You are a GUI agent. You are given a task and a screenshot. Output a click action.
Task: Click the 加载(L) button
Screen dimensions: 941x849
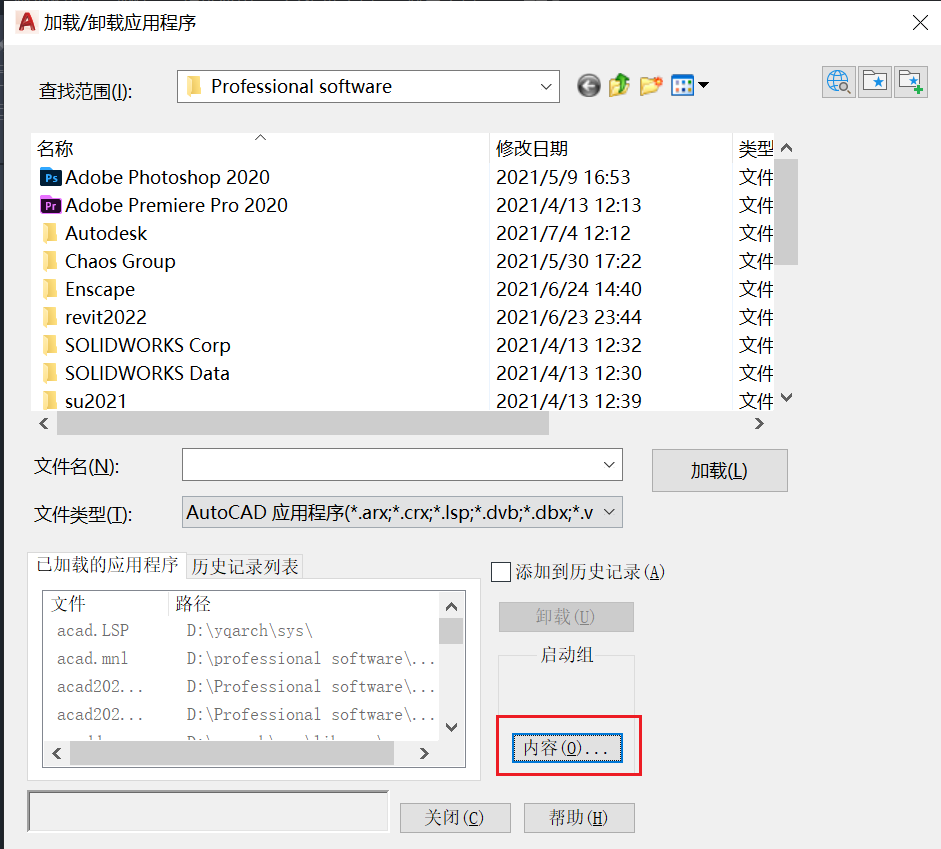point(720,470)
